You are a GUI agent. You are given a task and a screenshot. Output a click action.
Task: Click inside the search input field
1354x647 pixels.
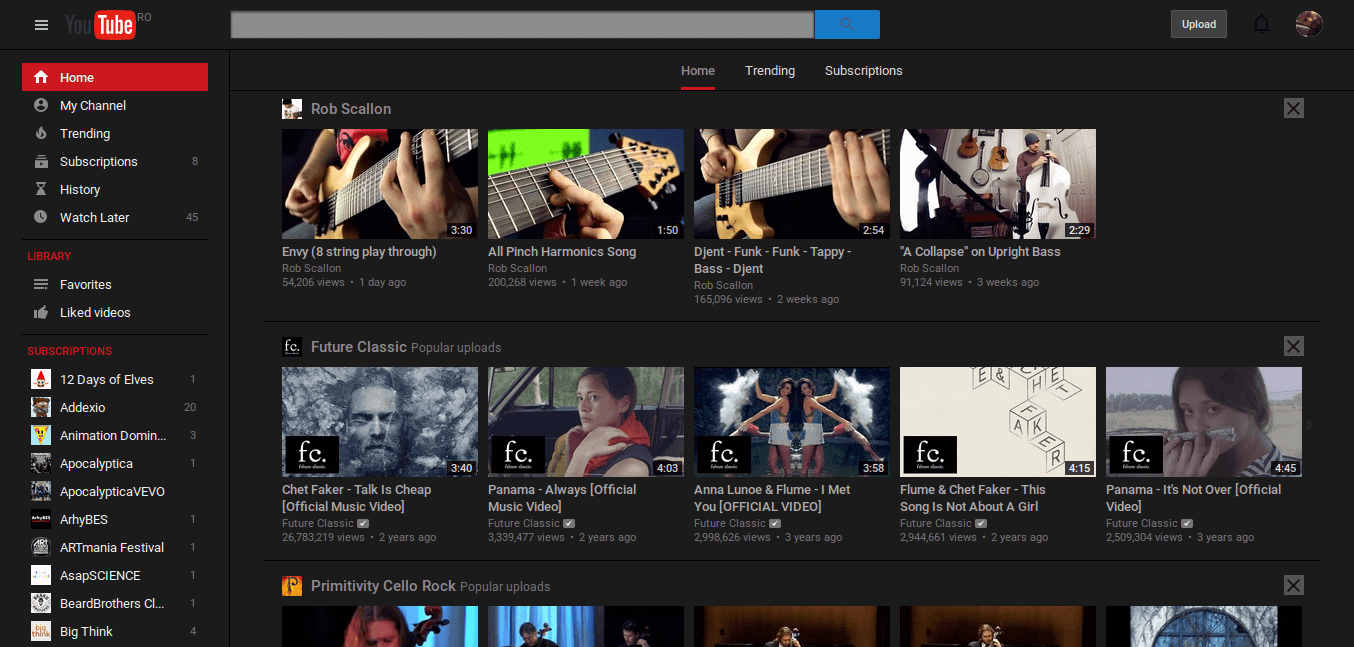(522, 25)
